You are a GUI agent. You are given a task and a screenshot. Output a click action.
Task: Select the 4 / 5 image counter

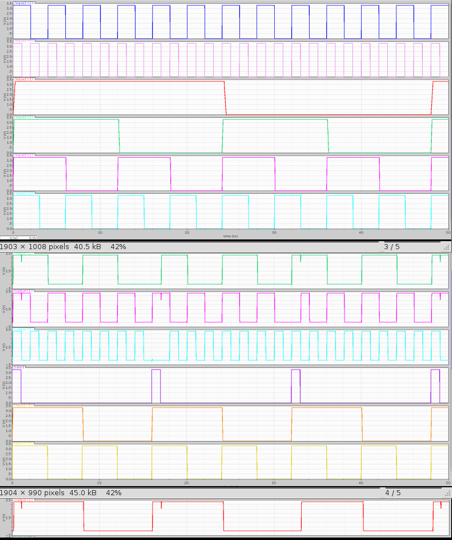(393, 493)
